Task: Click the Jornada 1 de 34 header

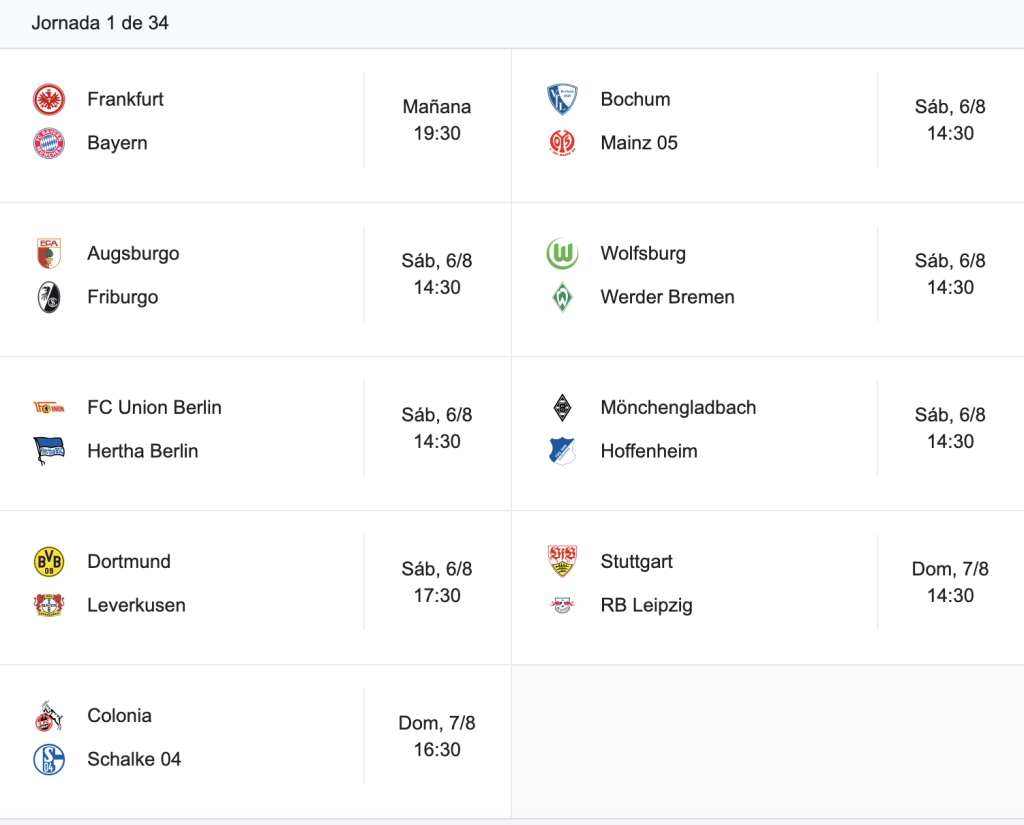Action: [x=100, y=24]
